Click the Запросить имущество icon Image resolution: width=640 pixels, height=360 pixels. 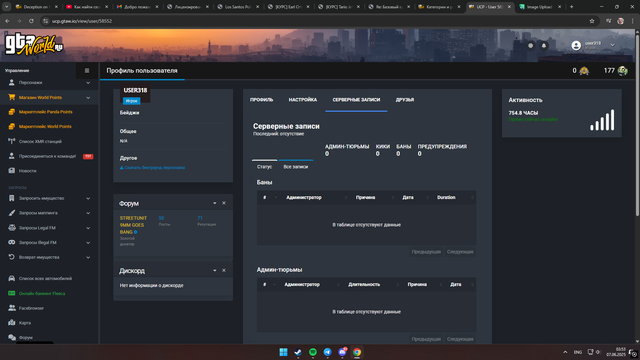11,198
